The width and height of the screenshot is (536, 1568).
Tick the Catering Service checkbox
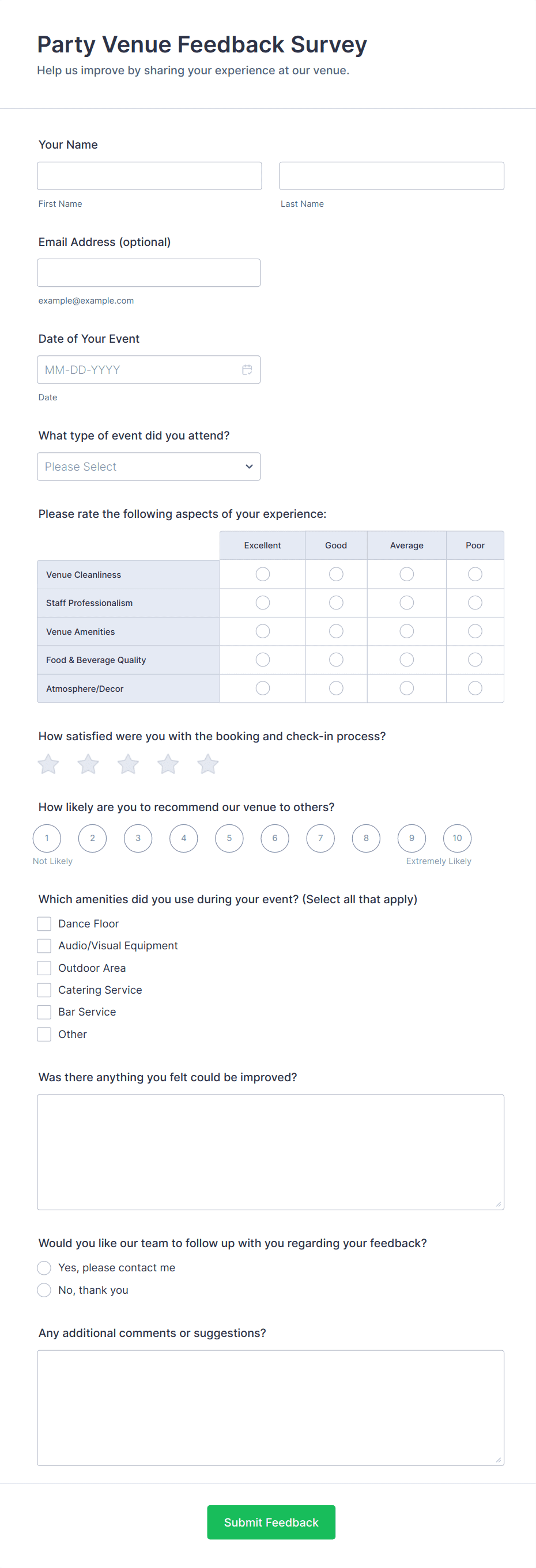point(44,990)
